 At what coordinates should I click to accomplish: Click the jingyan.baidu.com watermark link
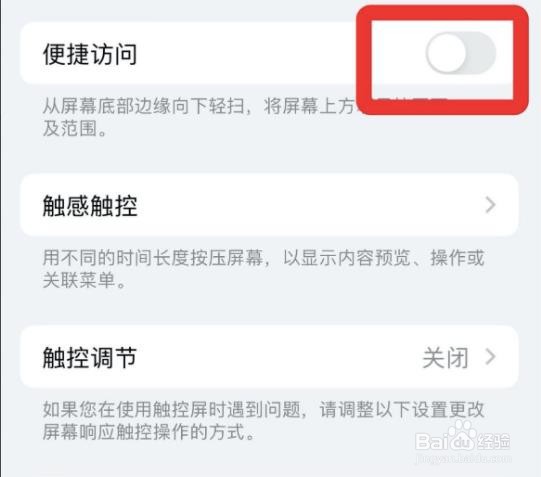pos(463,459)
